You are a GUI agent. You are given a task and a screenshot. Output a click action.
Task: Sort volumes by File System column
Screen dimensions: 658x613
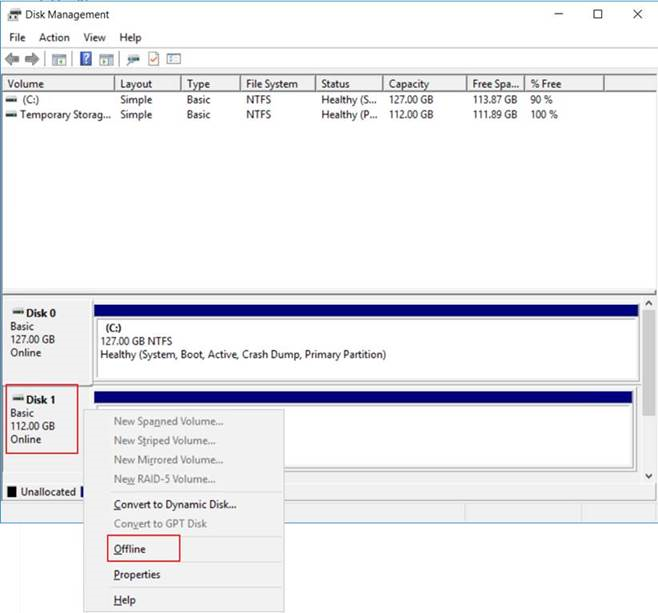pyautogui.click(x=273, y=84)
